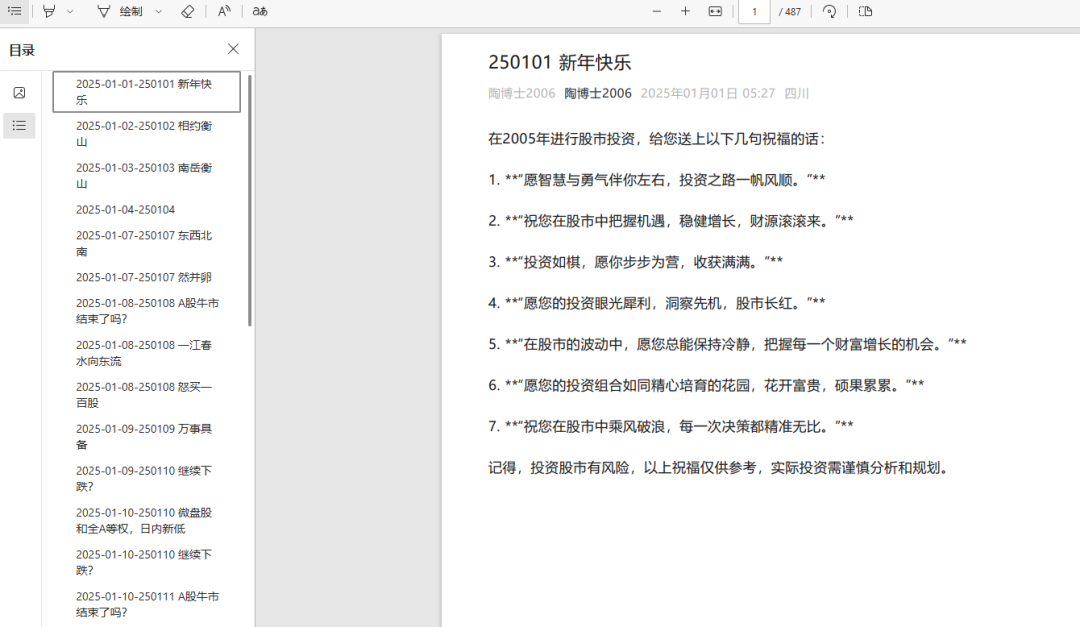Open entry 2025-01-10-250111 A股牛市结束了吗?
This screenshot has width=1080, height=627.
(147, 604)
